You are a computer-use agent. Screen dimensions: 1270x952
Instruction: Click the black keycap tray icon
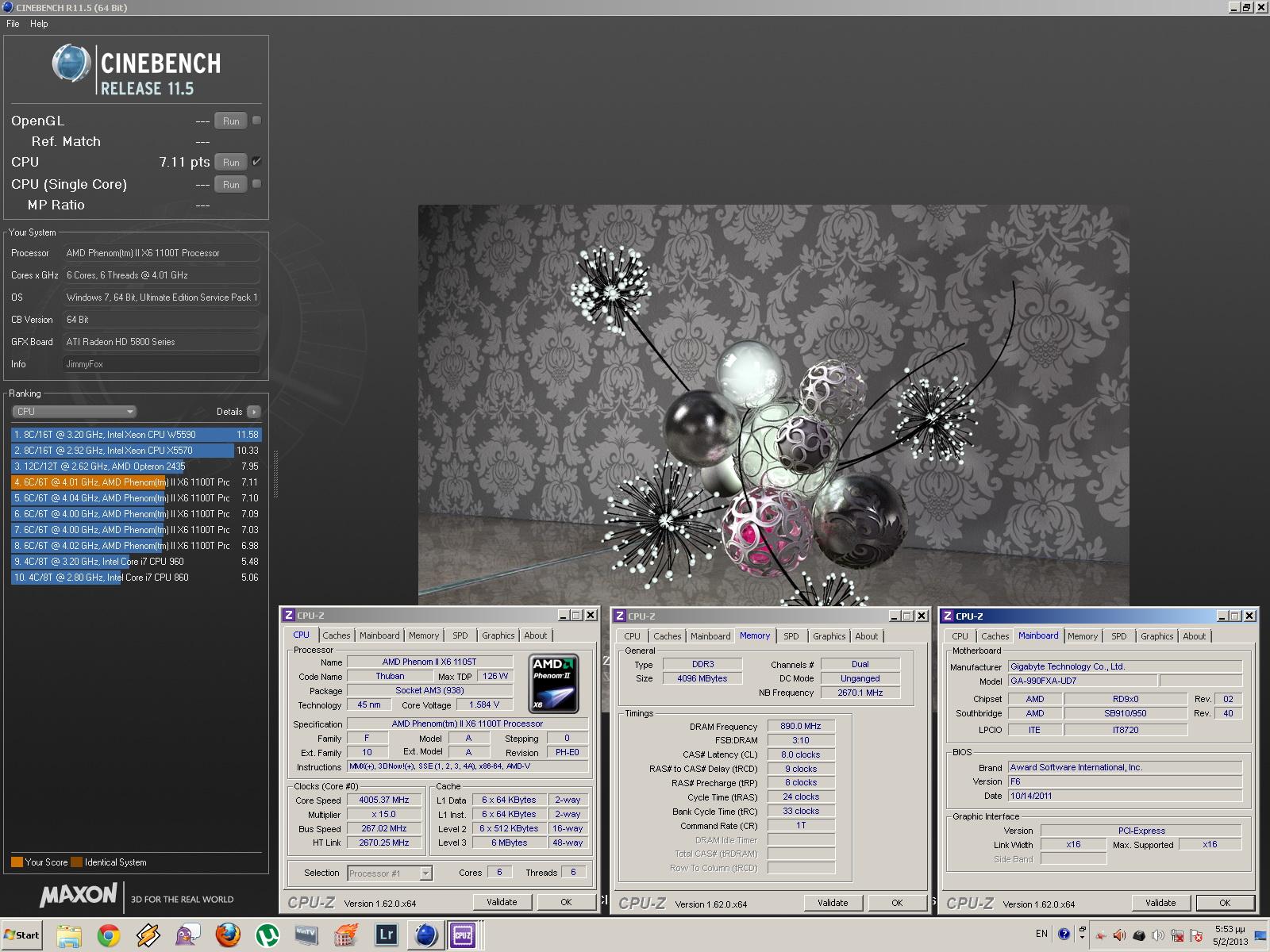1139,935
